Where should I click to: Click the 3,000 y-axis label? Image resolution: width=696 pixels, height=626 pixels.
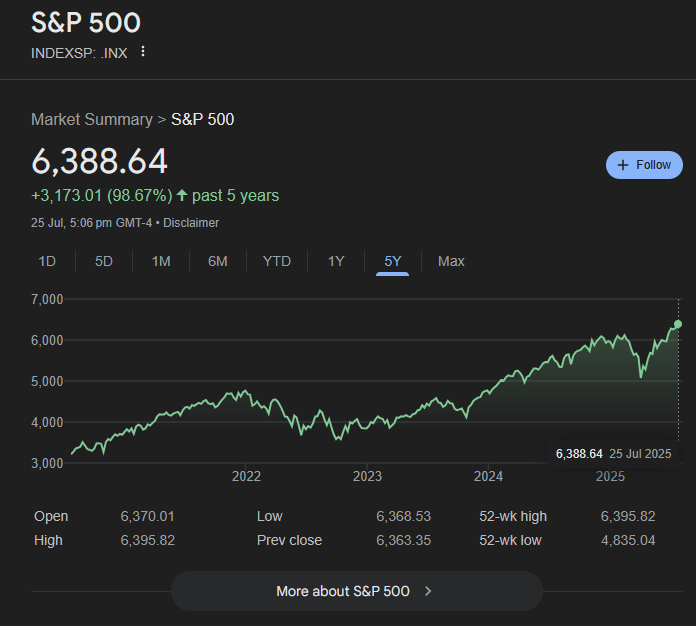point(47,464)
